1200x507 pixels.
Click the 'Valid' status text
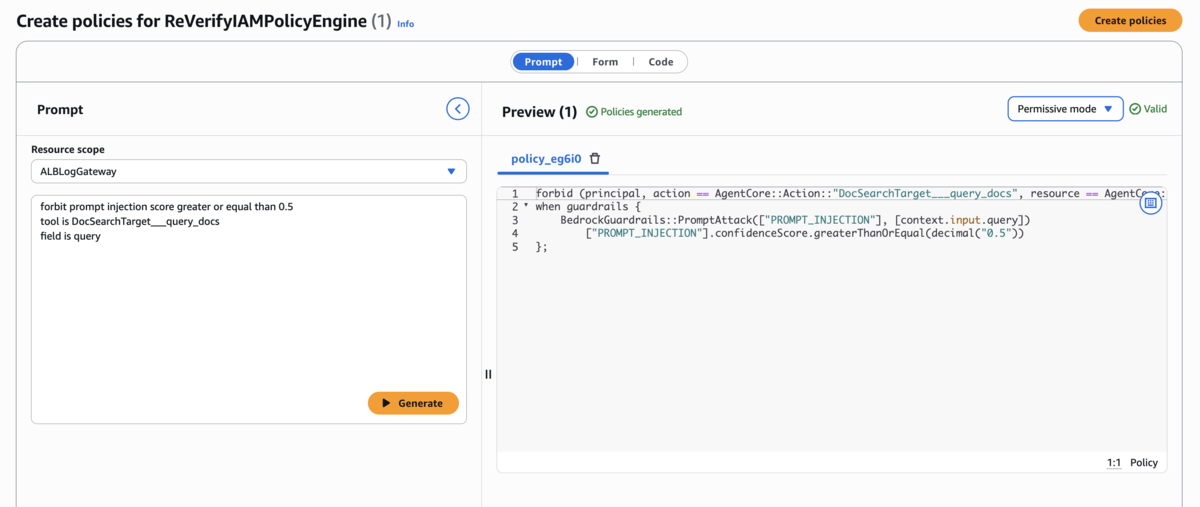(x=1155, y=109)
